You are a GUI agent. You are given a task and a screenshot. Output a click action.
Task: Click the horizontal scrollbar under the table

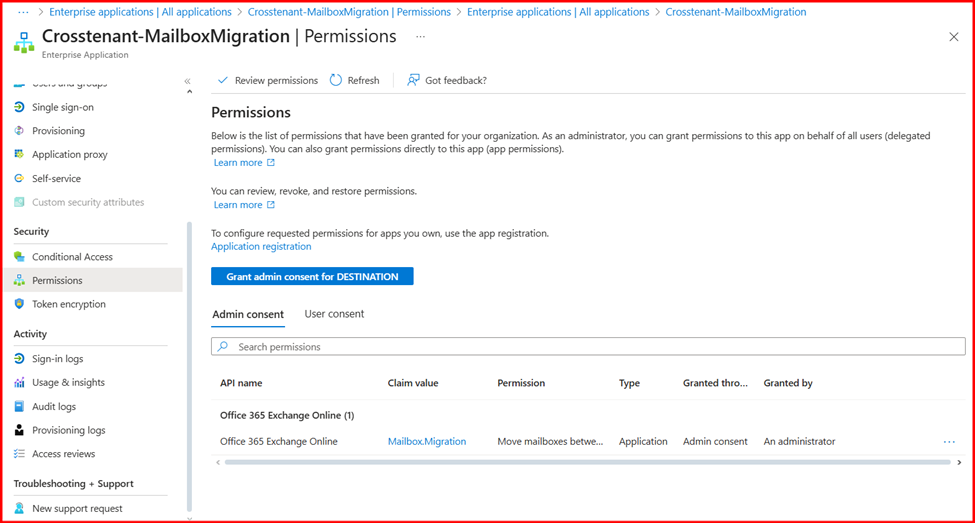click(586, 462)
